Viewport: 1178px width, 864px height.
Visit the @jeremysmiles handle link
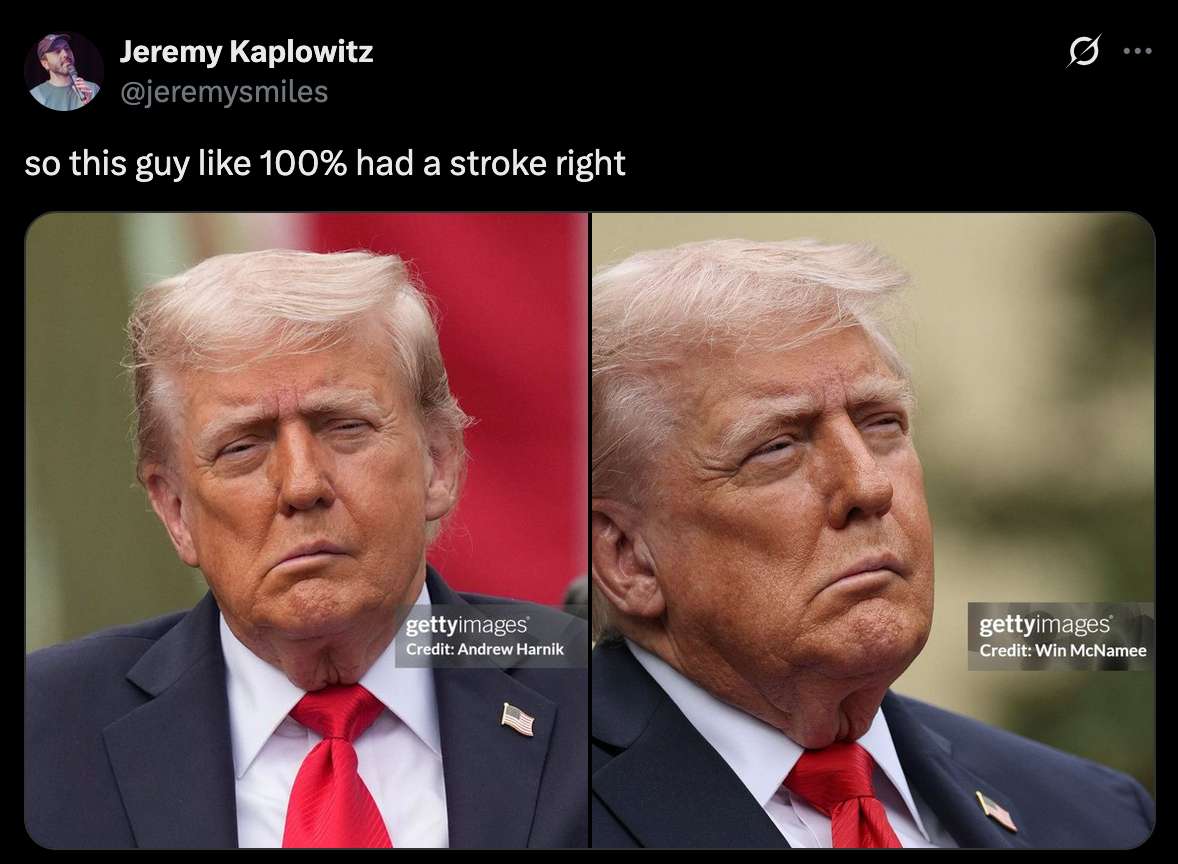[224, 92]
